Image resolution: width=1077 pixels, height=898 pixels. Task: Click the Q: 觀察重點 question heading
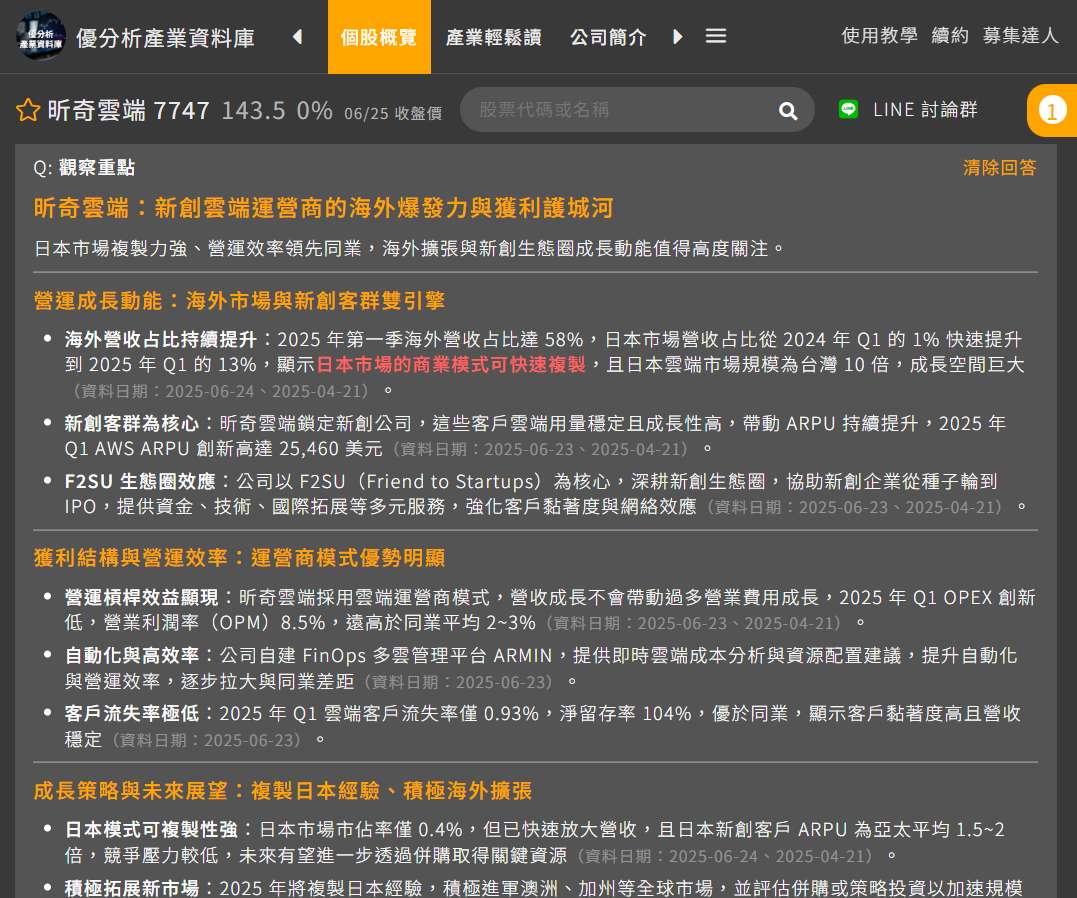84,168
